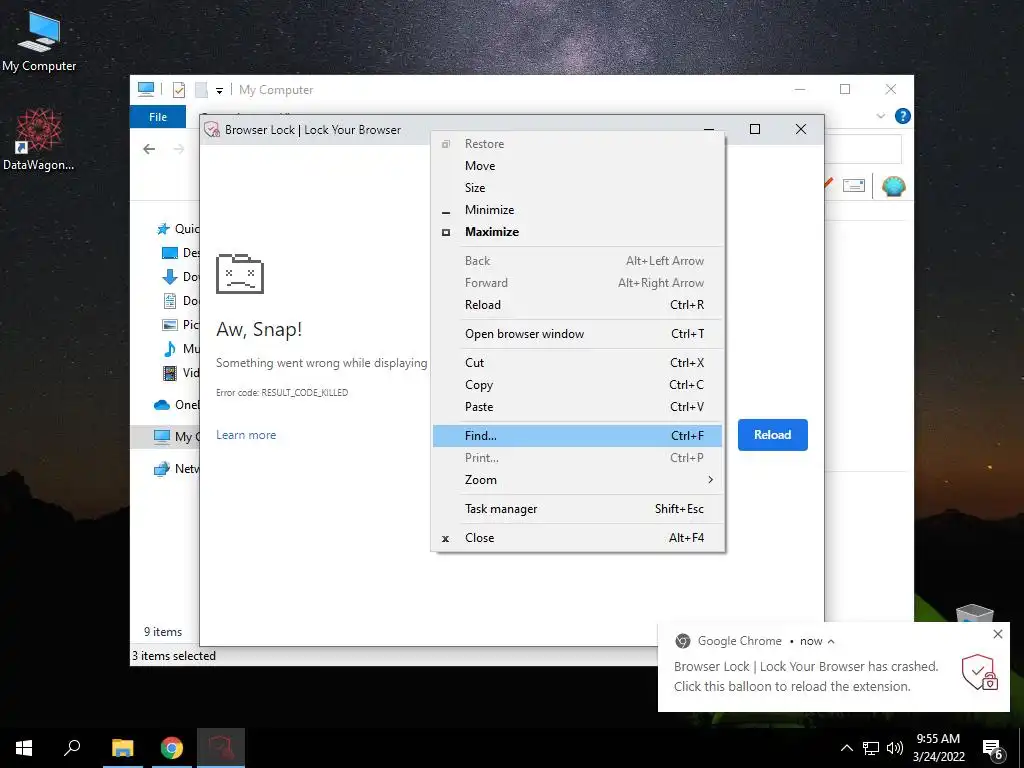Click the '9 items' status text

coord(163,632)
